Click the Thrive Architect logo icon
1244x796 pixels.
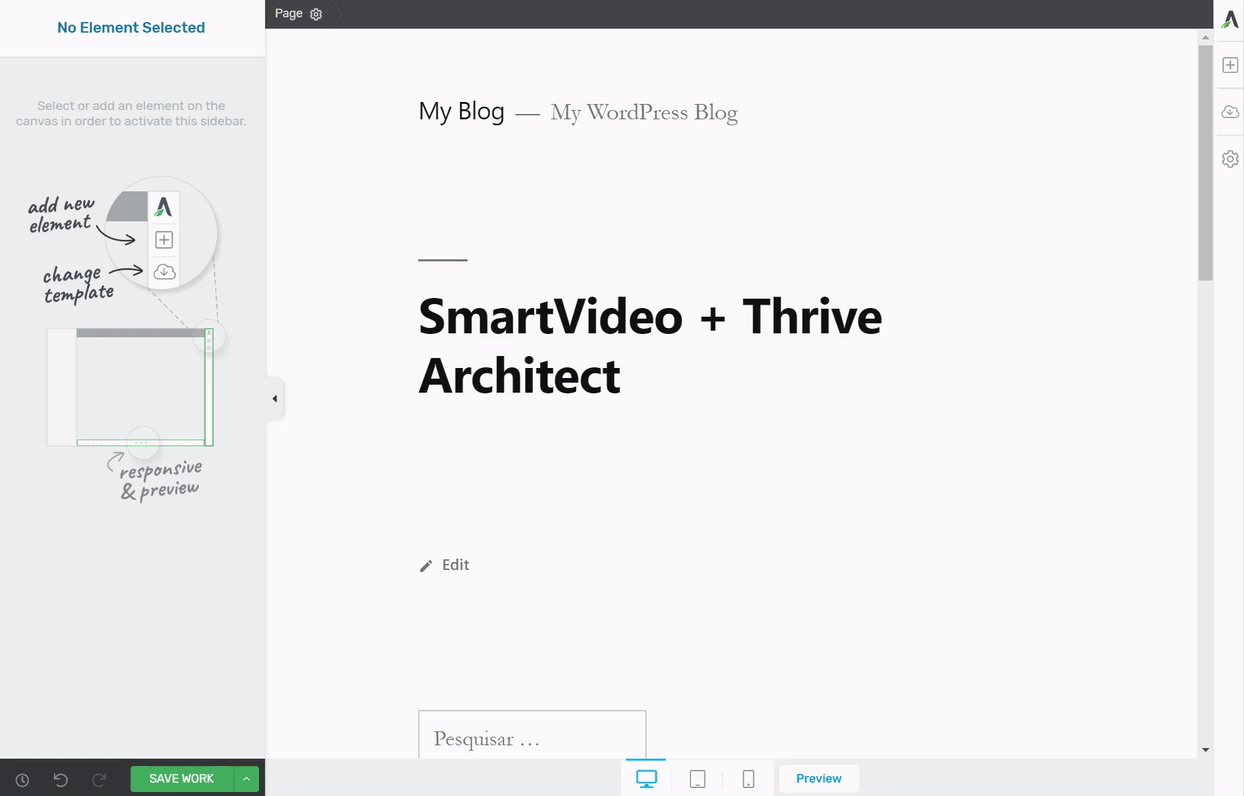tap(1230, 20)
